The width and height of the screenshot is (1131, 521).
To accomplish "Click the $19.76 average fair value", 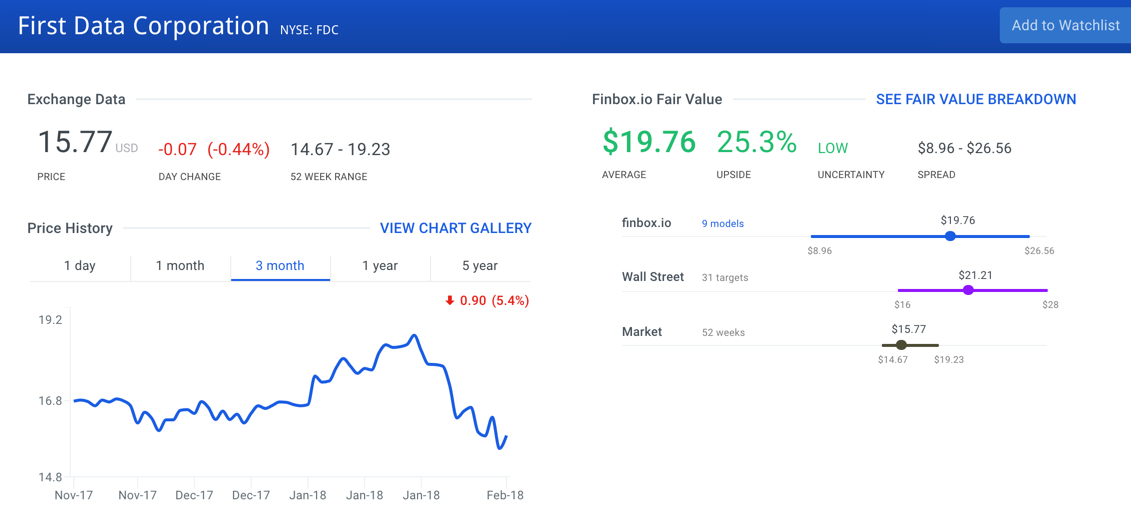I will pyautogui.click(x=648, y=143).
